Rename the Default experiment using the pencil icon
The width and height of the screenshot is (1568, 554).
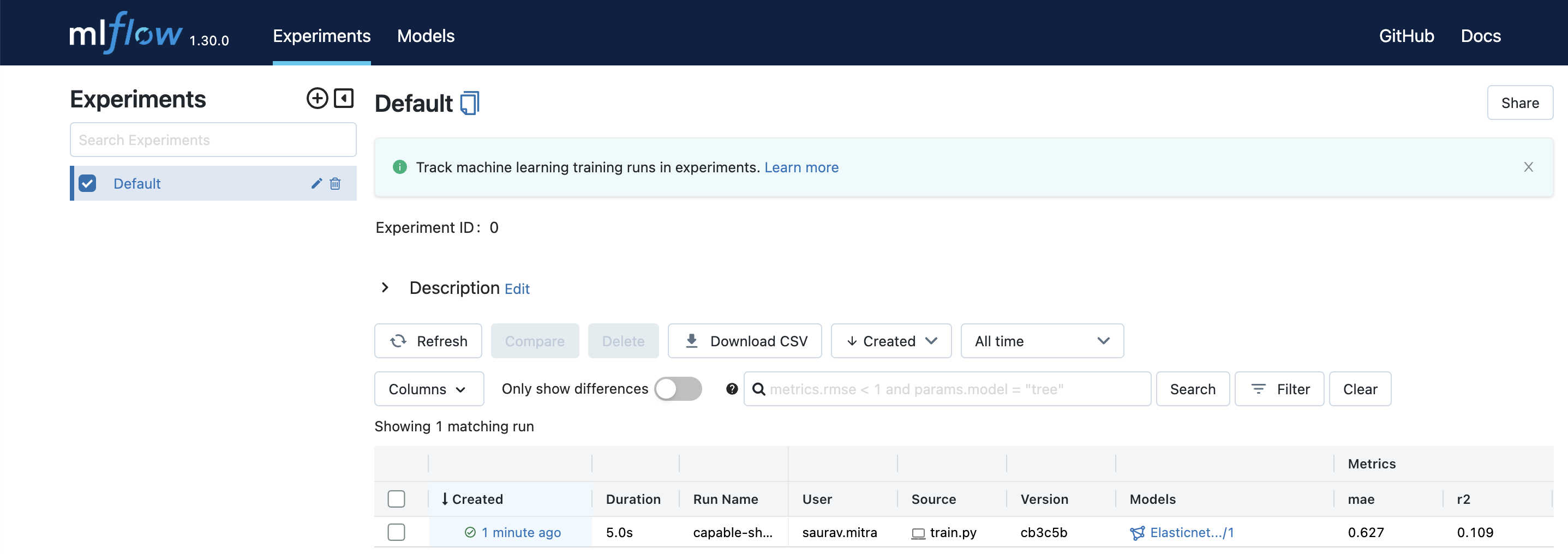point(316,183)
